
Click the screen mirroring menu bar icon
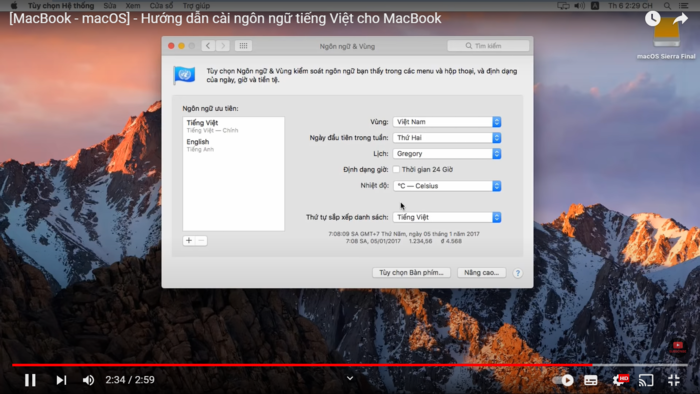pyautogui.click(x=563, y=5)
